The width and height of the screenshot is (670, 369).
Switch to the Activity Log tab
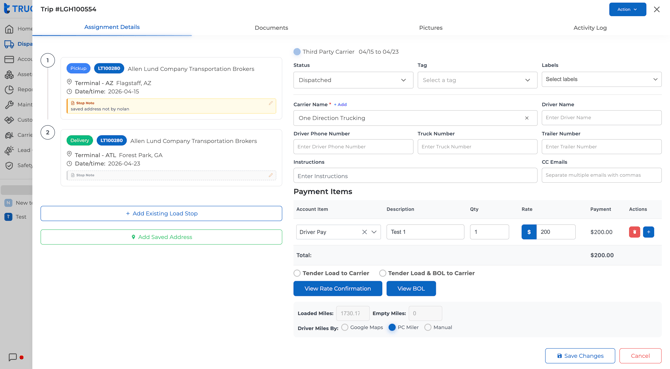tap(590, 28)
